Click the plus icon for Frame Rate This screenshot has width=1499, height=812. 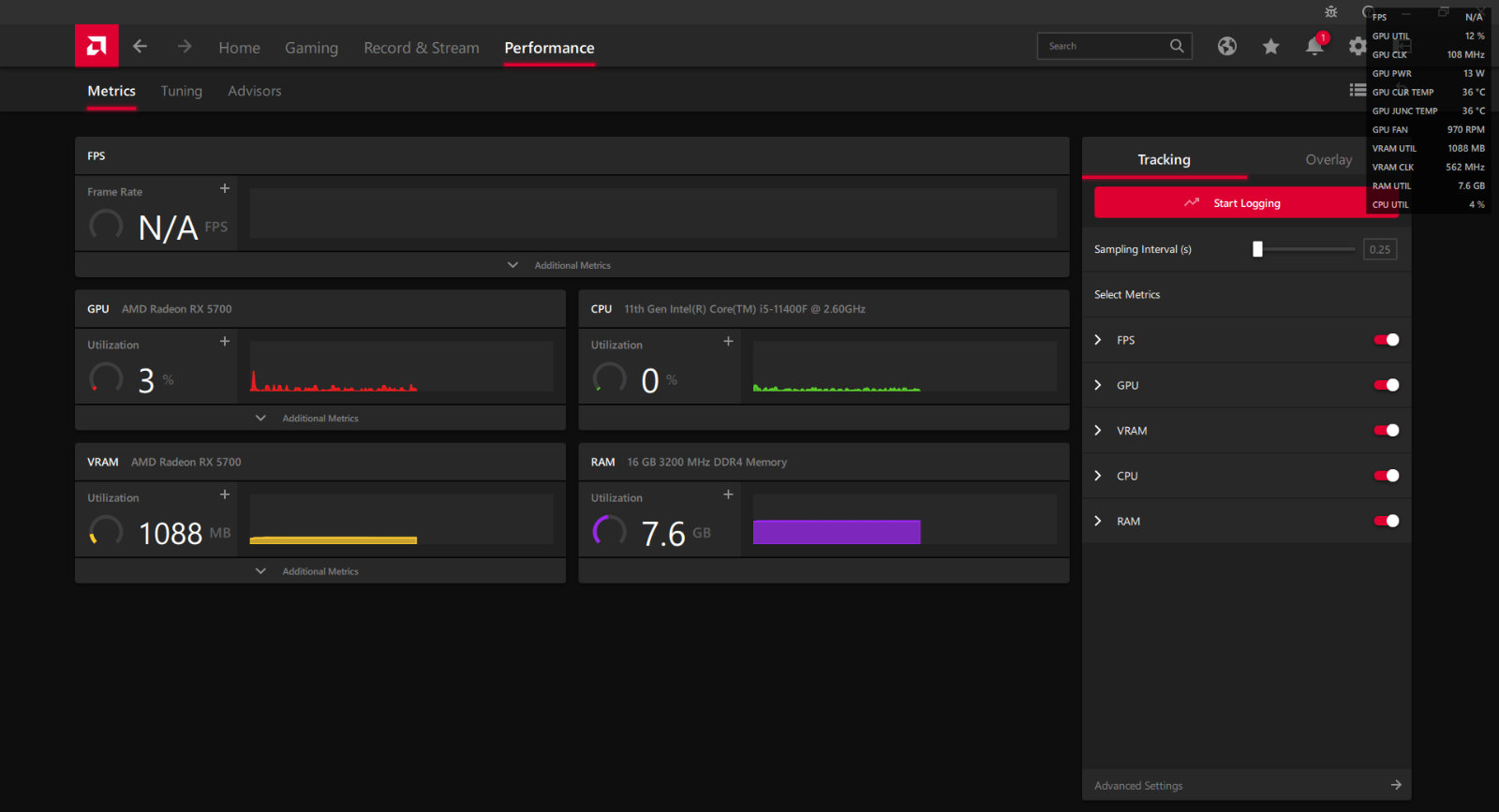pyautogui.click(x=225, y=188)
